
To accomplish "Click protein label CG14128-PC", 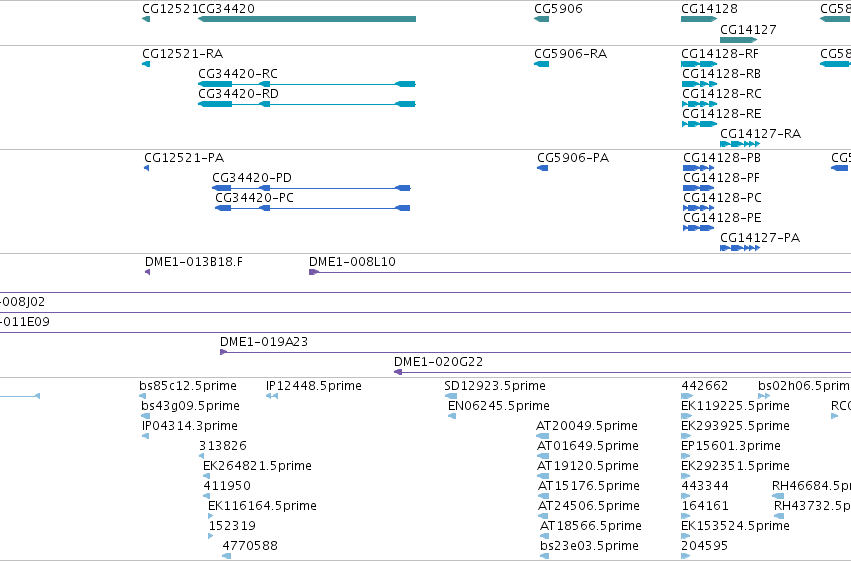I will pos(722,198).
